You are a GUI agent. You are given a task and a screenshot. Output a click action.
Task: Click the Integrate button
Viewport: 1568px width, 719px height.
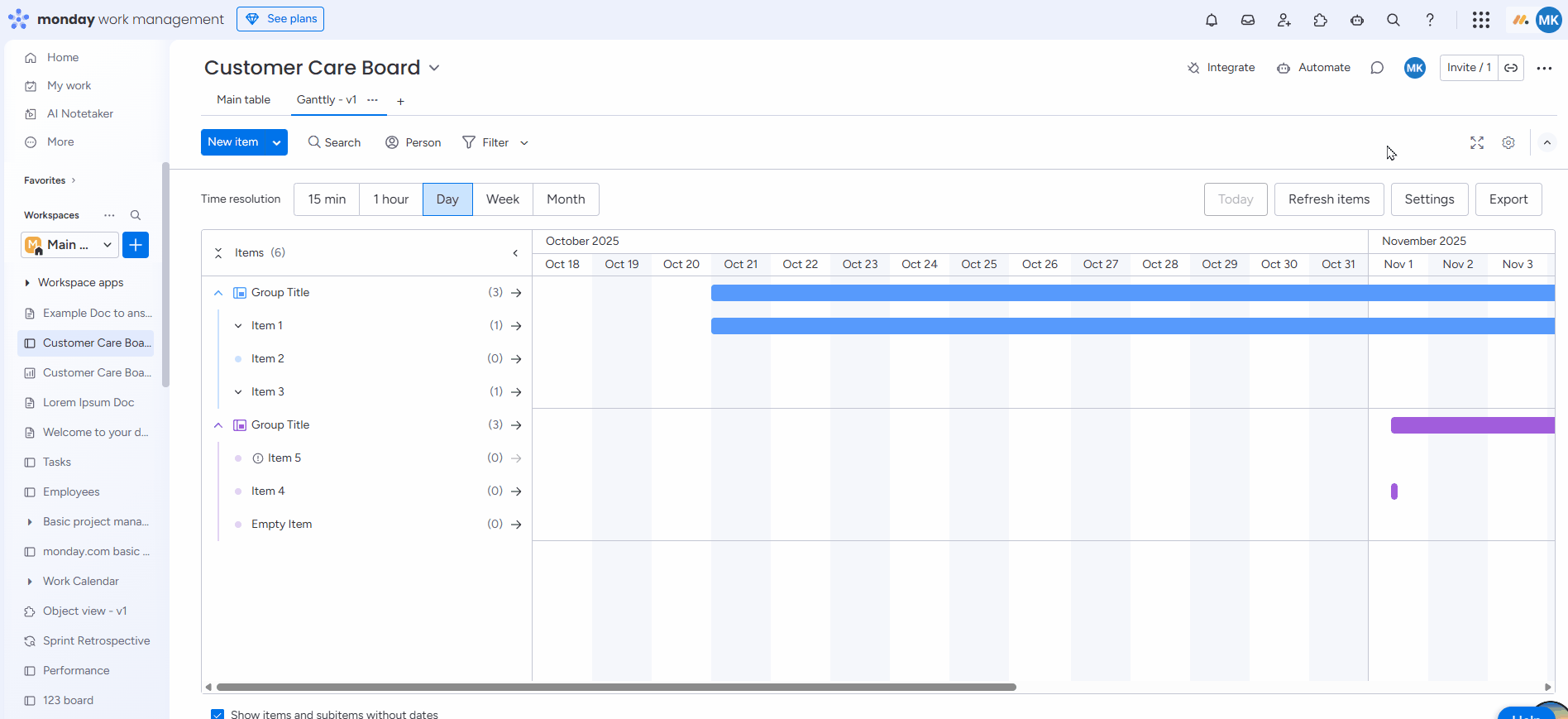tap(1221, 68)
